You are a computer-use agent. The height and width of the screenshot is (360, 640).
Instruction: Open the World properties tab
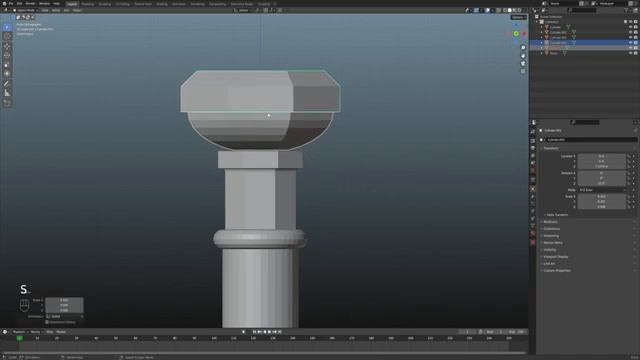pos(533,171)
